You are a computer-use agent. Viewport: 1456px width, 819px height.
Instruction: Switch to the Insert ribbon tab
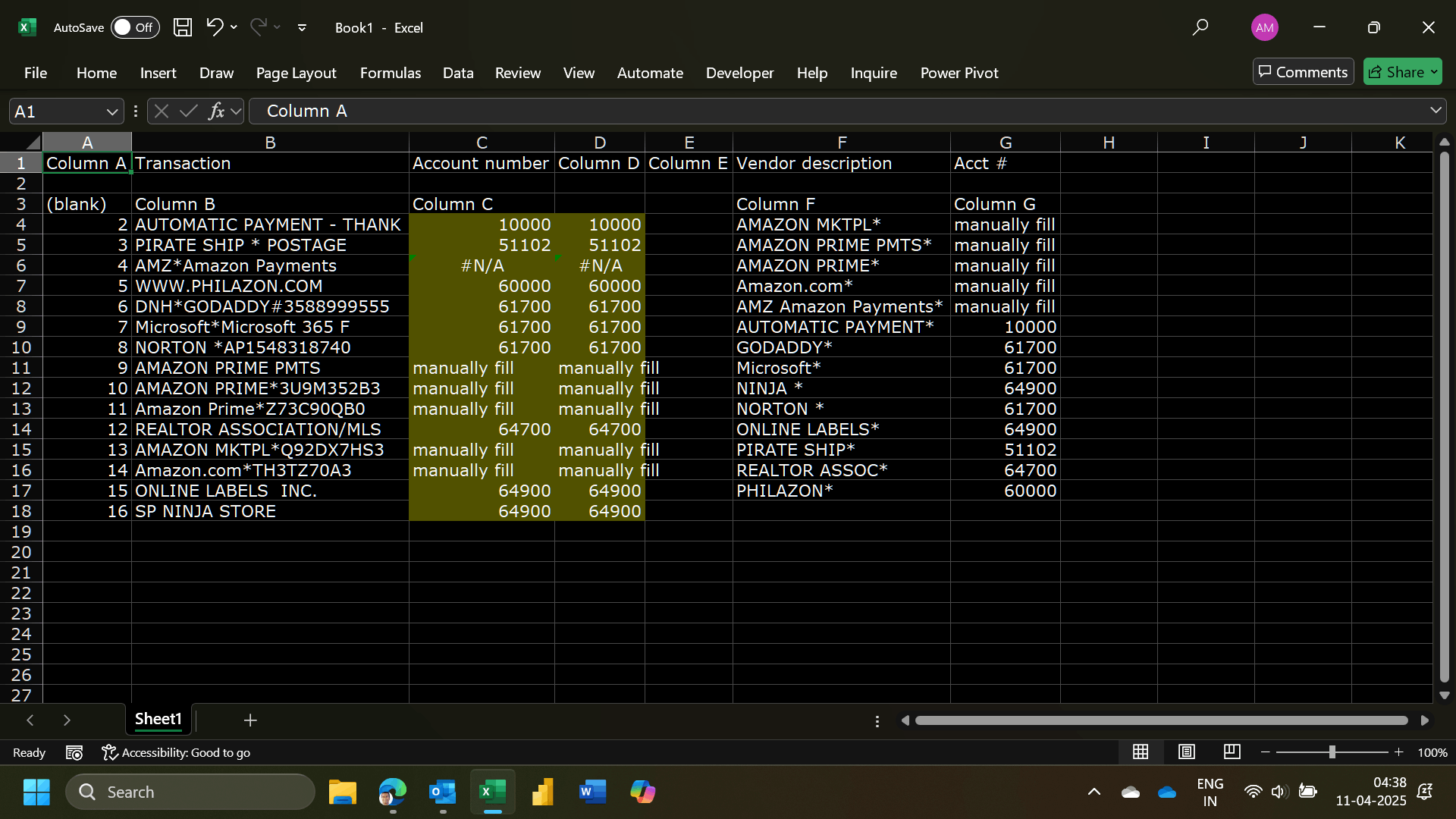pyautogui.click(x=158, y=73)
